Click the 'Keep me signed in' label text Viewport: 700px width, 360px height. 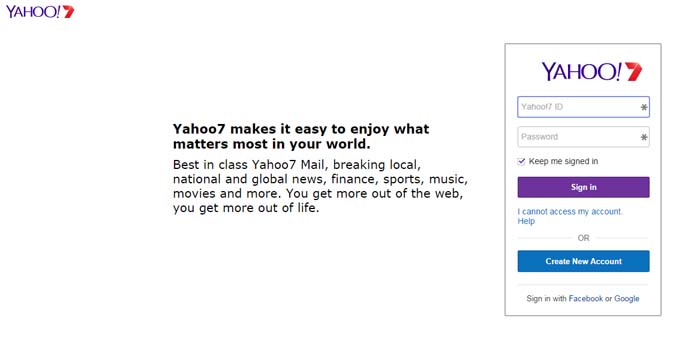click(x=563, y=161)
